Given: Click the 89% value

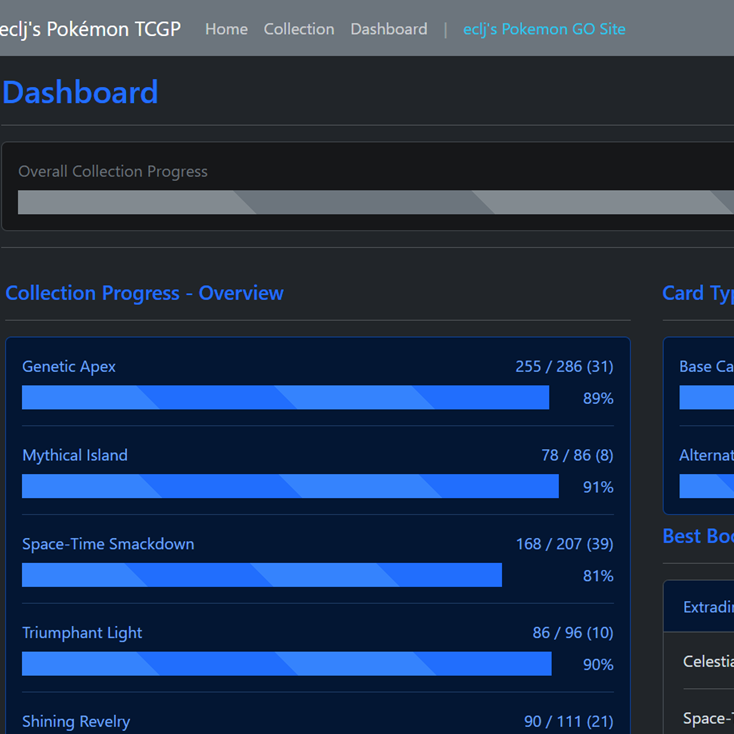Looking at the screenshot, I should click(598, 398).
